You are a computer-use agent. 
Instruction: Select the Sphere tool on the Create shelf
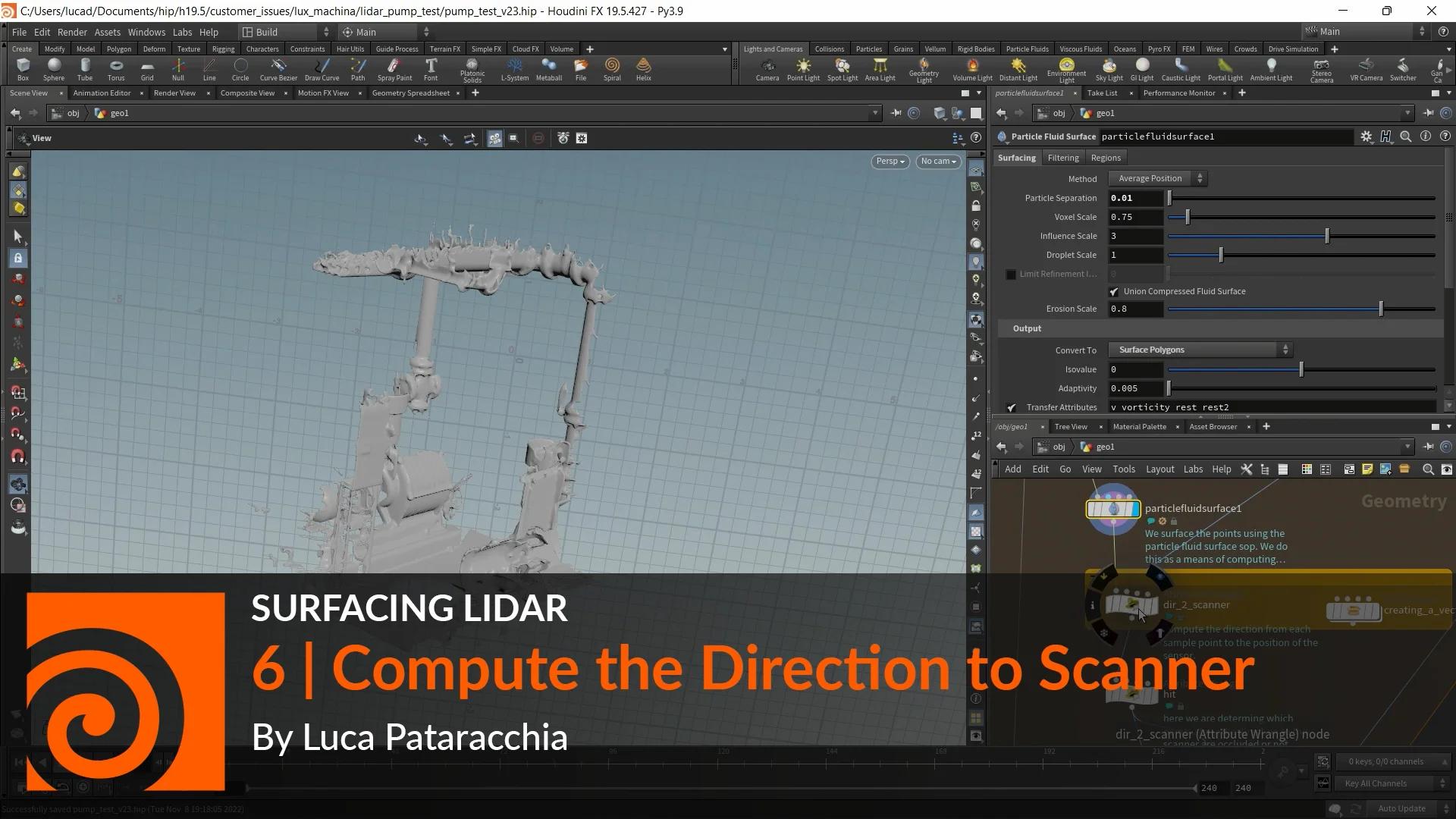click(54, 69)
